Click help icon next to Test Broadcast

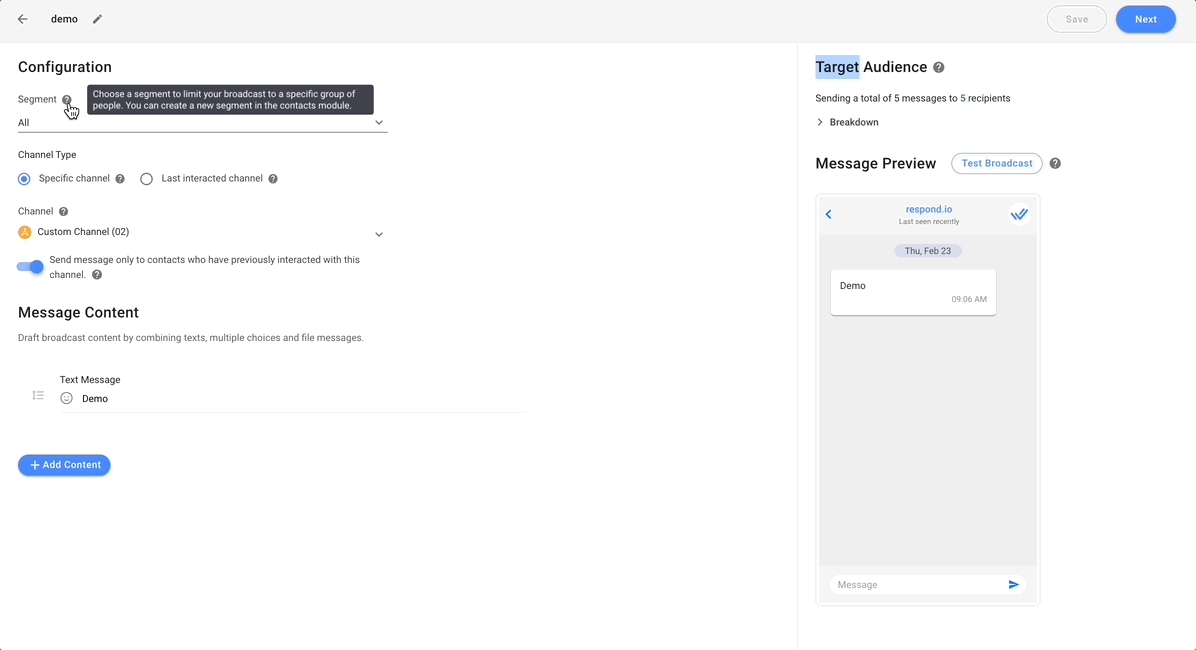(x=1055, y=164)
